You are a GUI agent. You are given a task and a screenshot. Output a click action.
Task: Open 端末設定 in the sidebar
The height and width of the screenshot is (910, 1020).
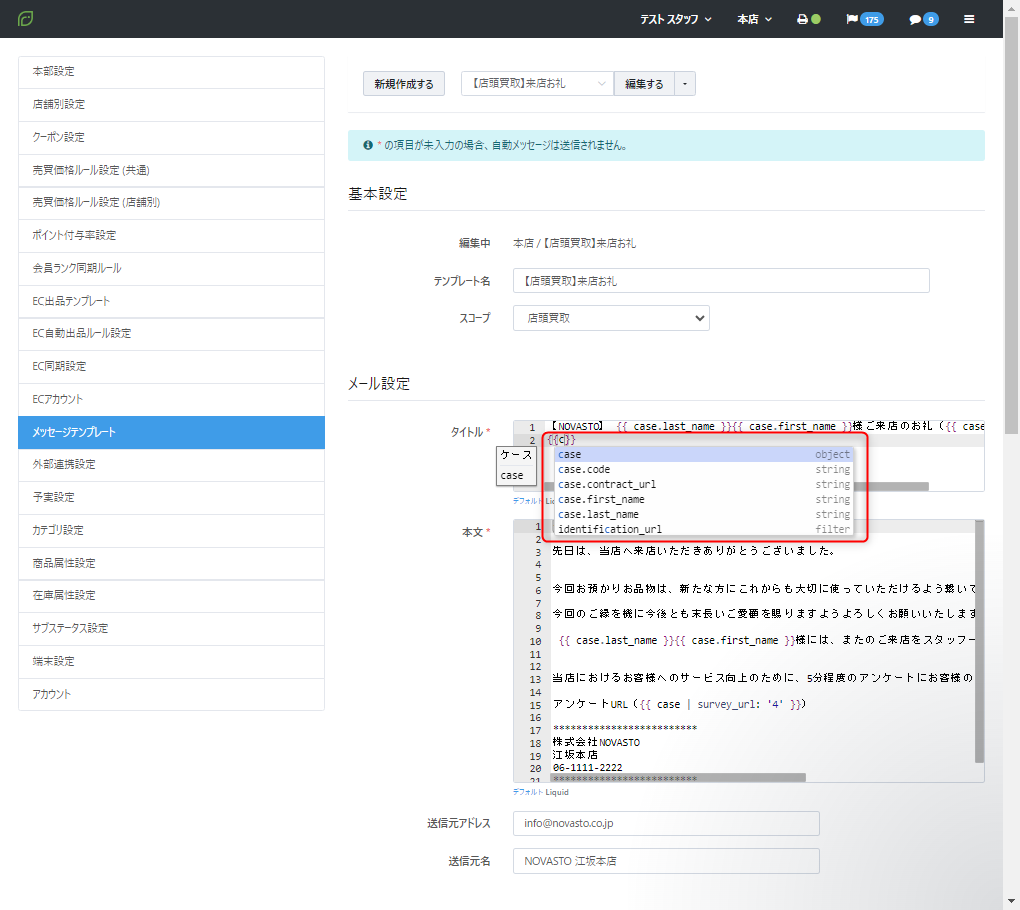click(171, 662)
